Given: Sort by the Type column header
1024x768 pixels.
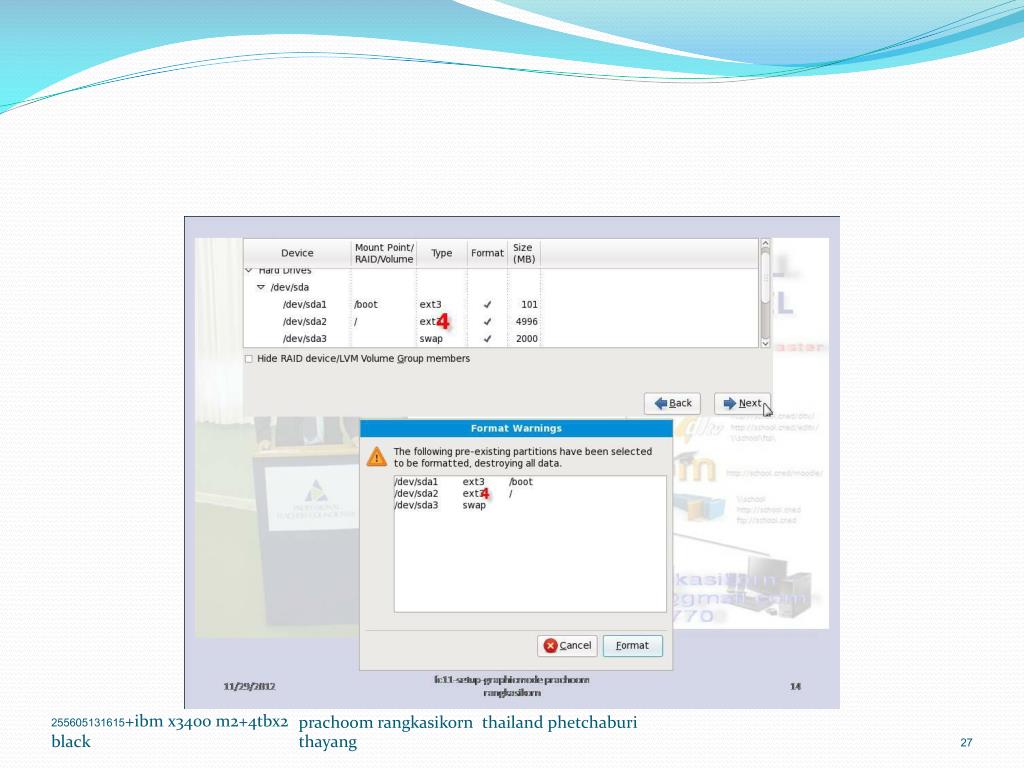Looking at the screenshot, I should 441,253.
